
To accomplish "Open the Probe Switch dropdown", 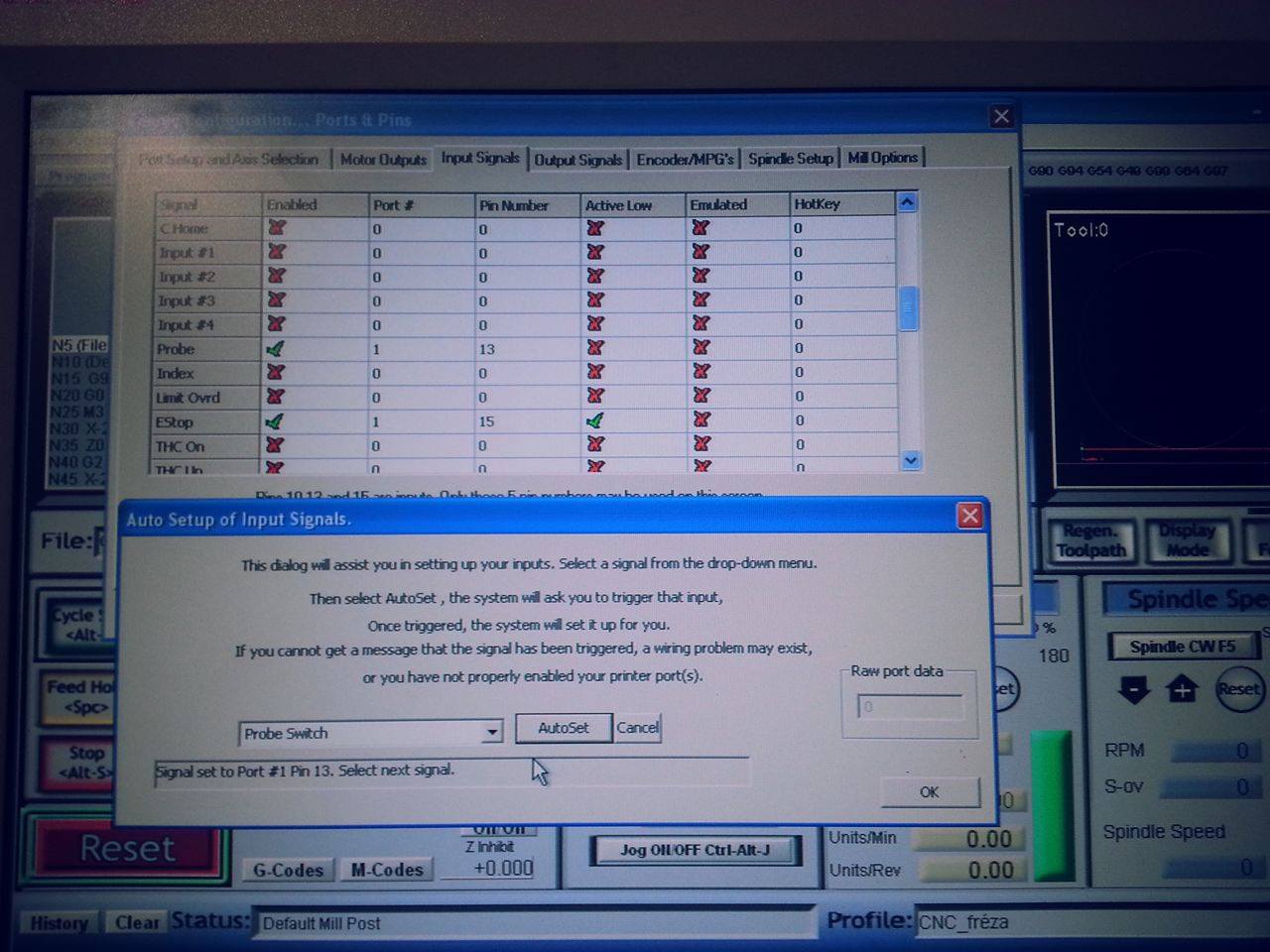I will coord(491,733).
